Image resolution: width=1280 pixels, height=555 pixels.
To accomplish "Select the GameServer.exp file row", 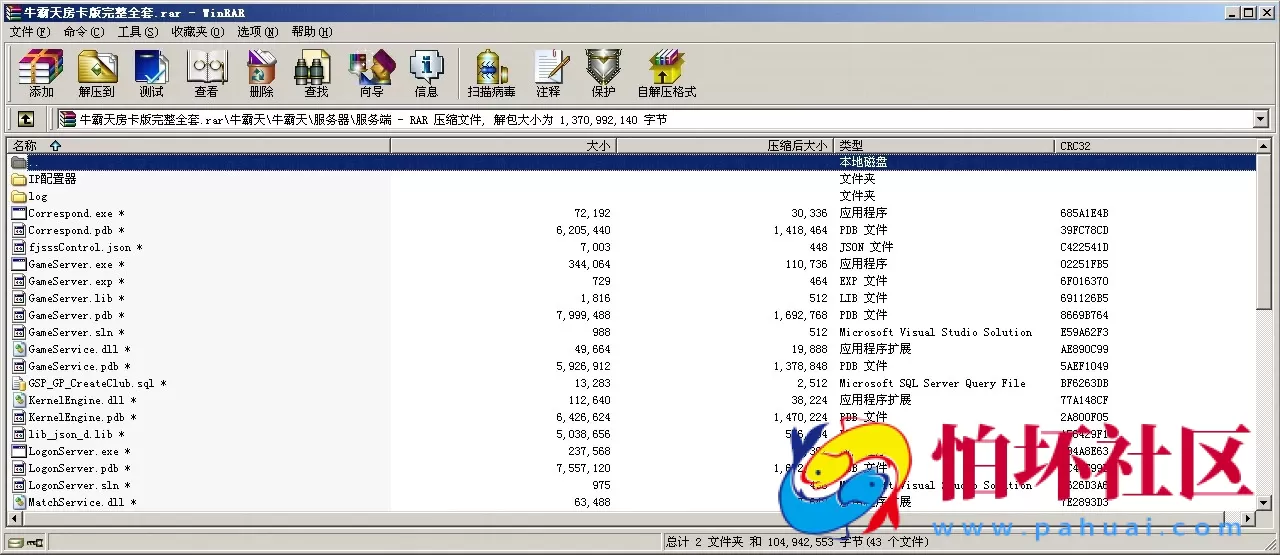I will (632, 281).
